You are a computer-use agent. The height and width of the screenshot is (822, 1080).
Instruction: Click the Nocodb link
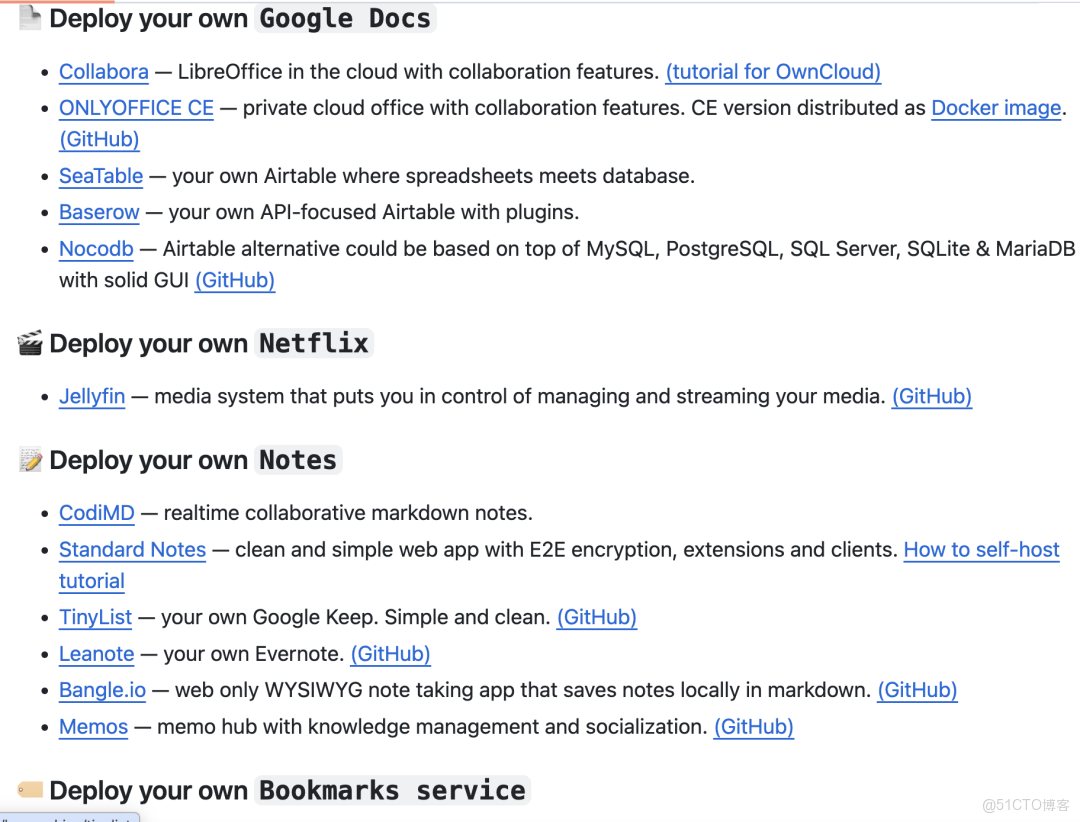tap(96, 248)
